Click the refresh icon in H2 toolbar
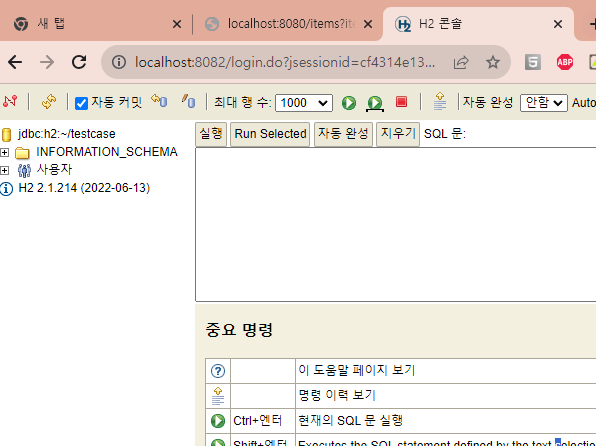 (x=49, y=102)
